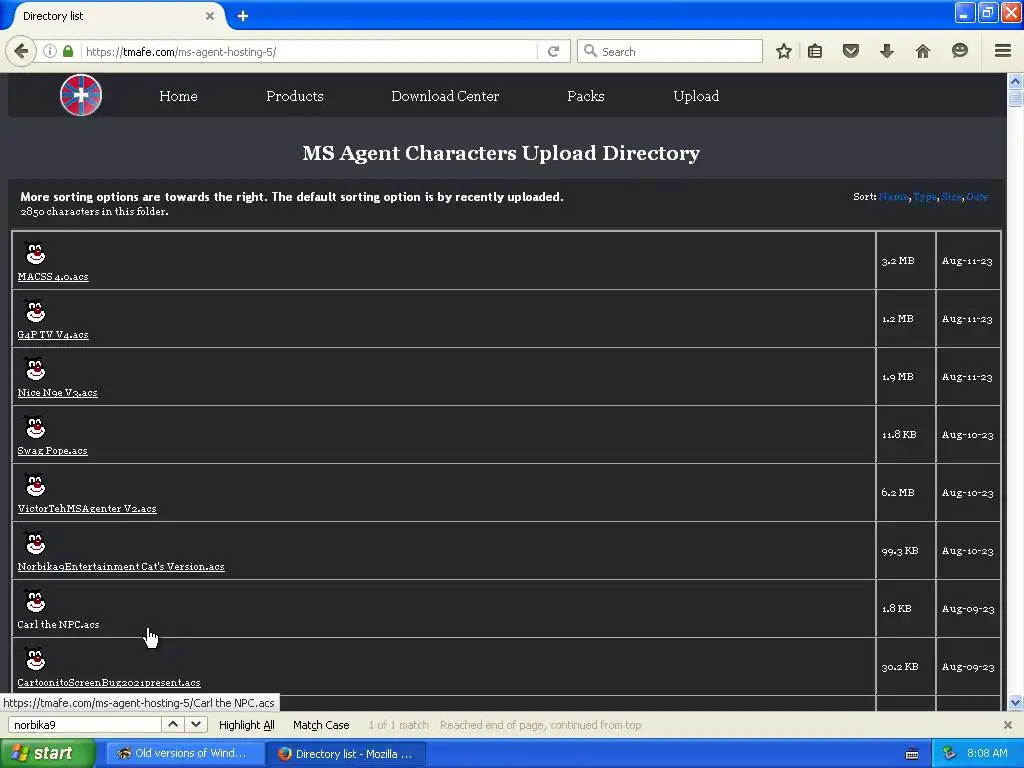Viewport: 1024px width, 768px height.
Task: Open the Swag Pope.acs link
Action: (52, 451)
